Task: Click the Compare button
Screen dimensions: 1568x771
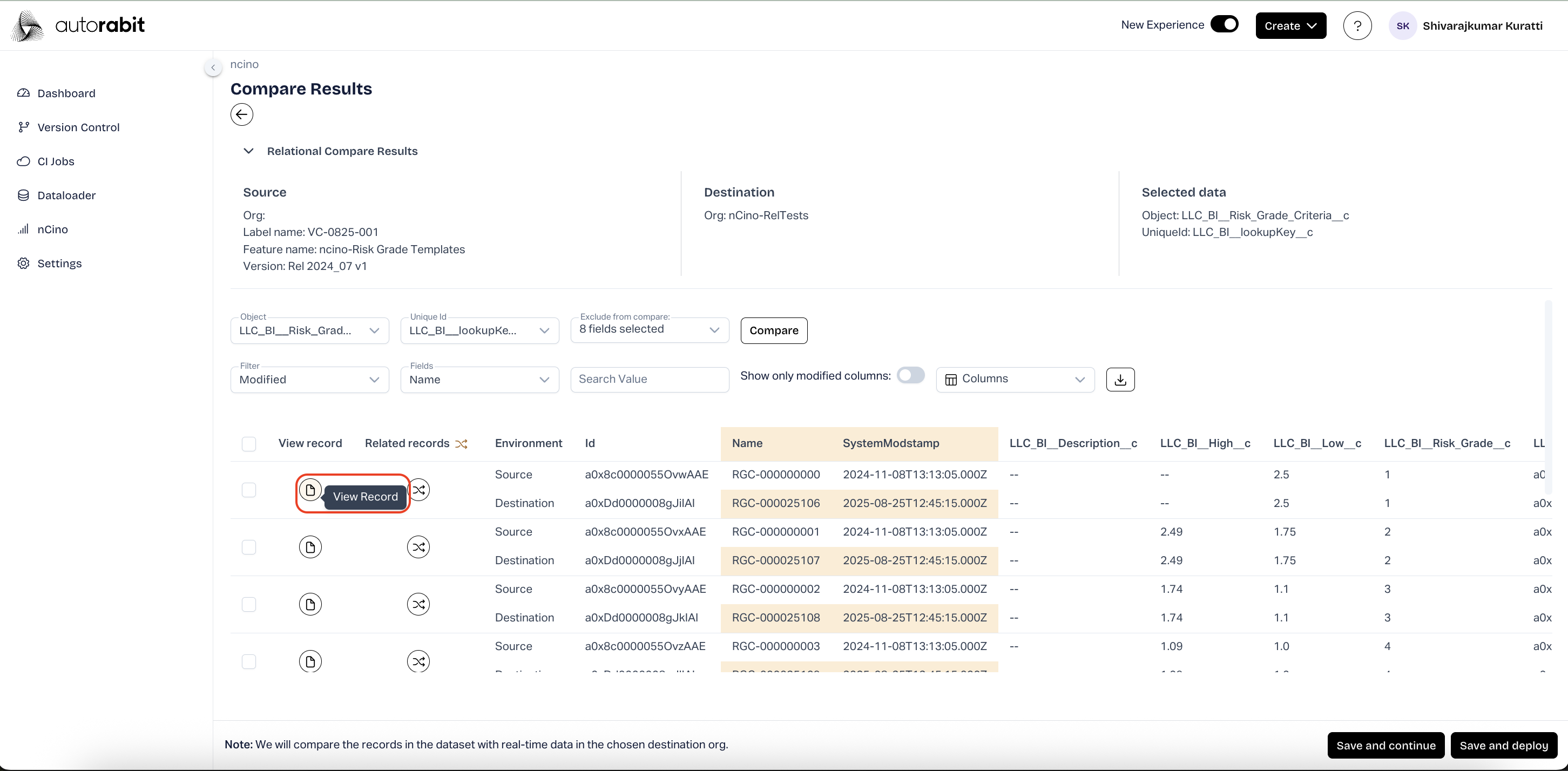Action: click(x=774, y=330)
